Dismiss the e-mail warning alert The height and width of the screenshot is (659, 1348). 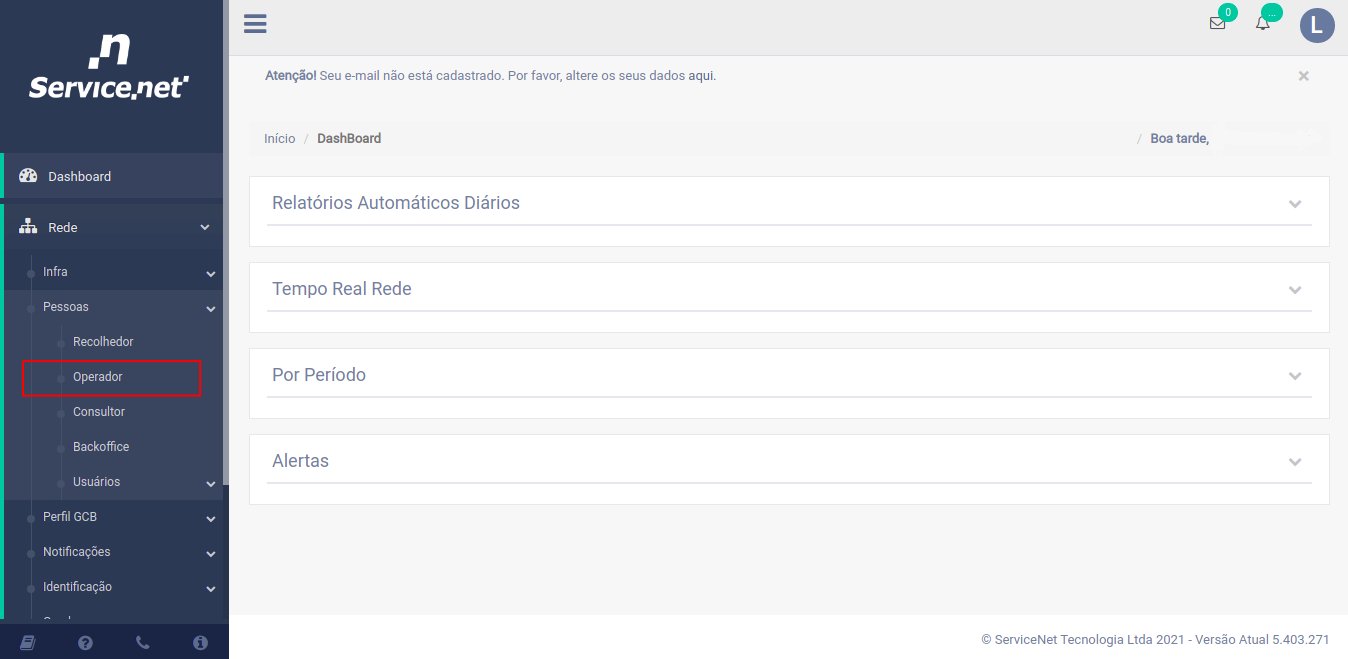pyautogui.click(x=1303, y=76)
